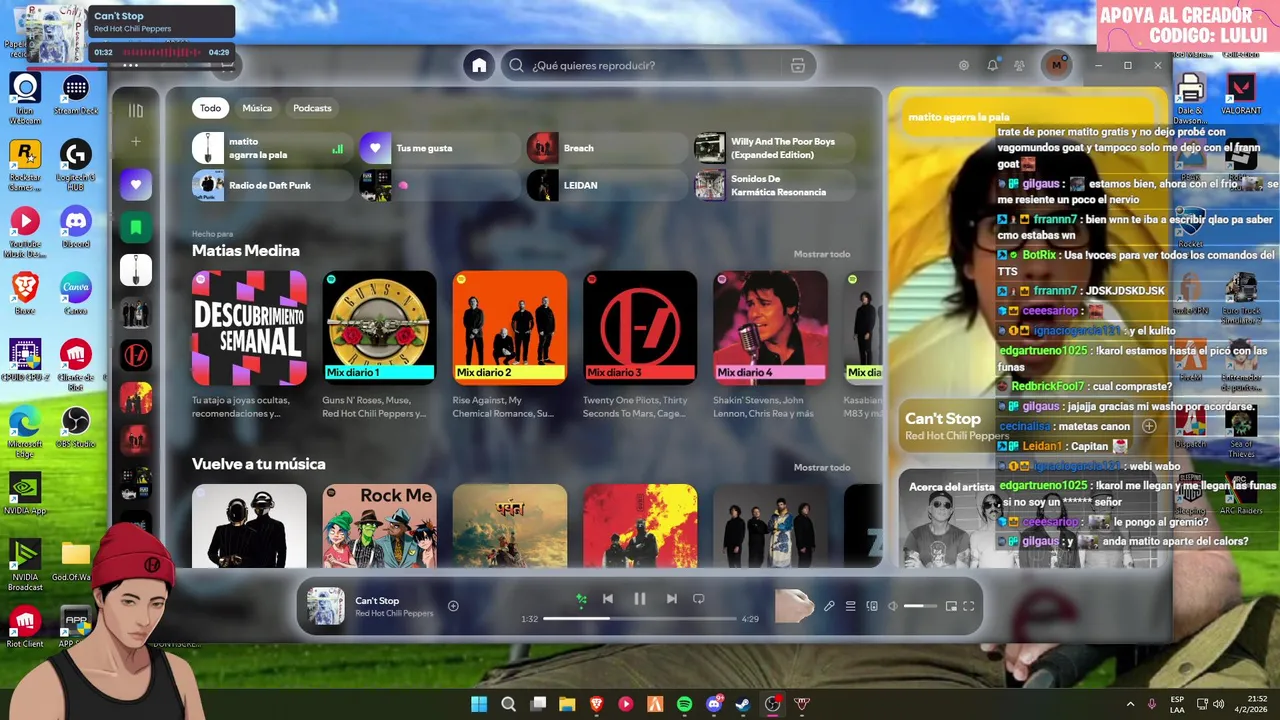Toggle smart shuffle in player bar
The height and width of the screenshot is (720, 1280).
point(581,599)
